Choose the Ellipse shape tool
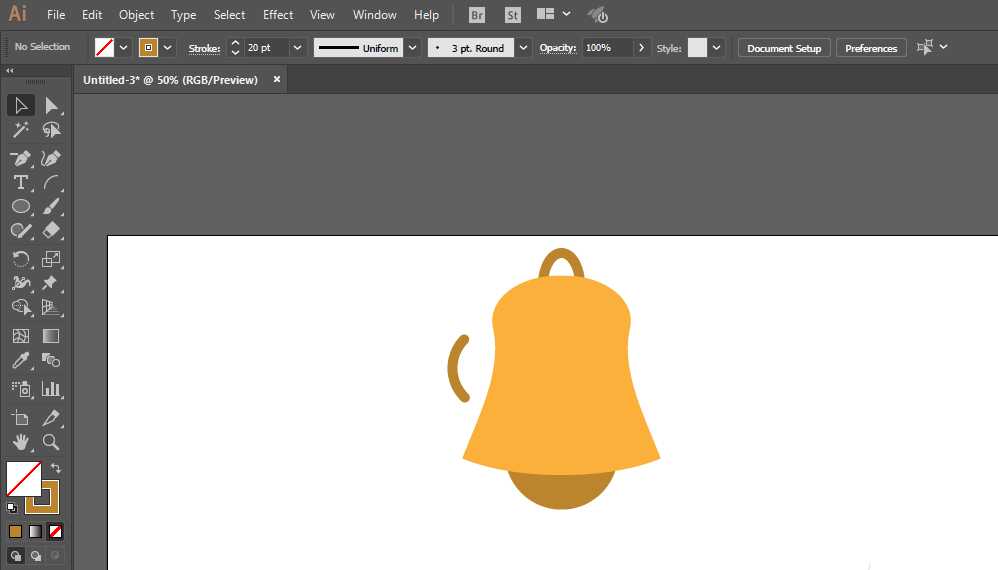 [20, 206]
